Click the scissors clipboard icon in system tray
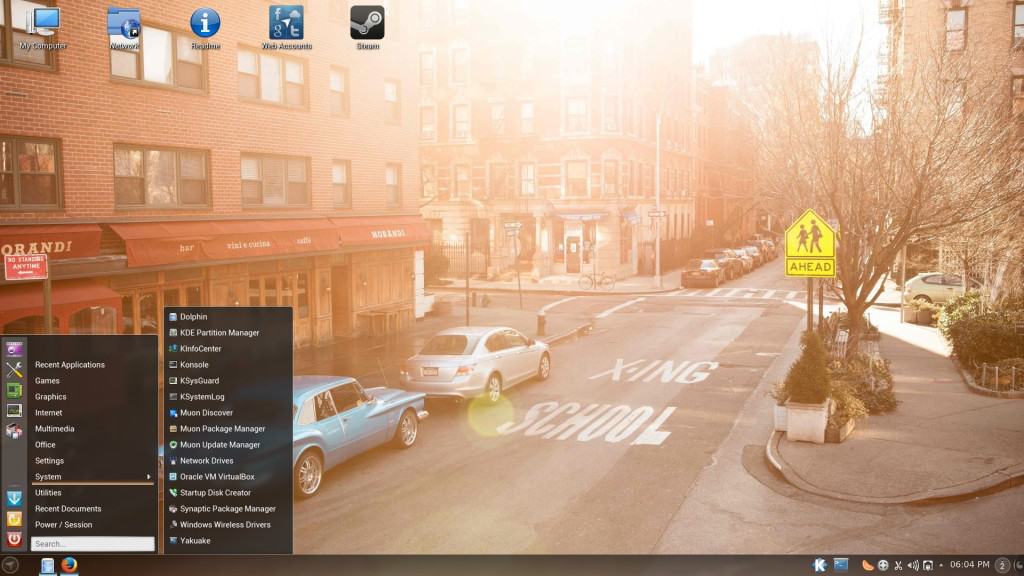This screenshot has width=1024, height=576. [x=898, y=565]
